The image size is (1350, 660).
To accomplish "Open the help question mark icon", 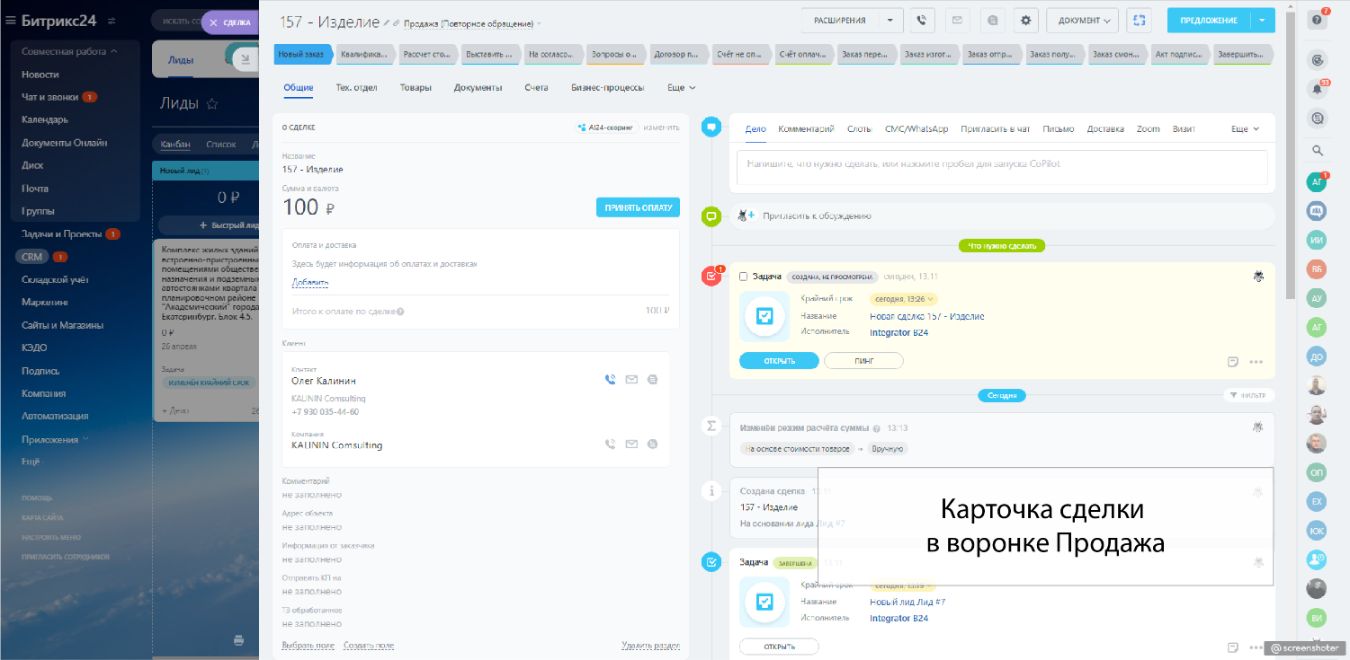I will pyautogui.click(x=1317, y=20).
